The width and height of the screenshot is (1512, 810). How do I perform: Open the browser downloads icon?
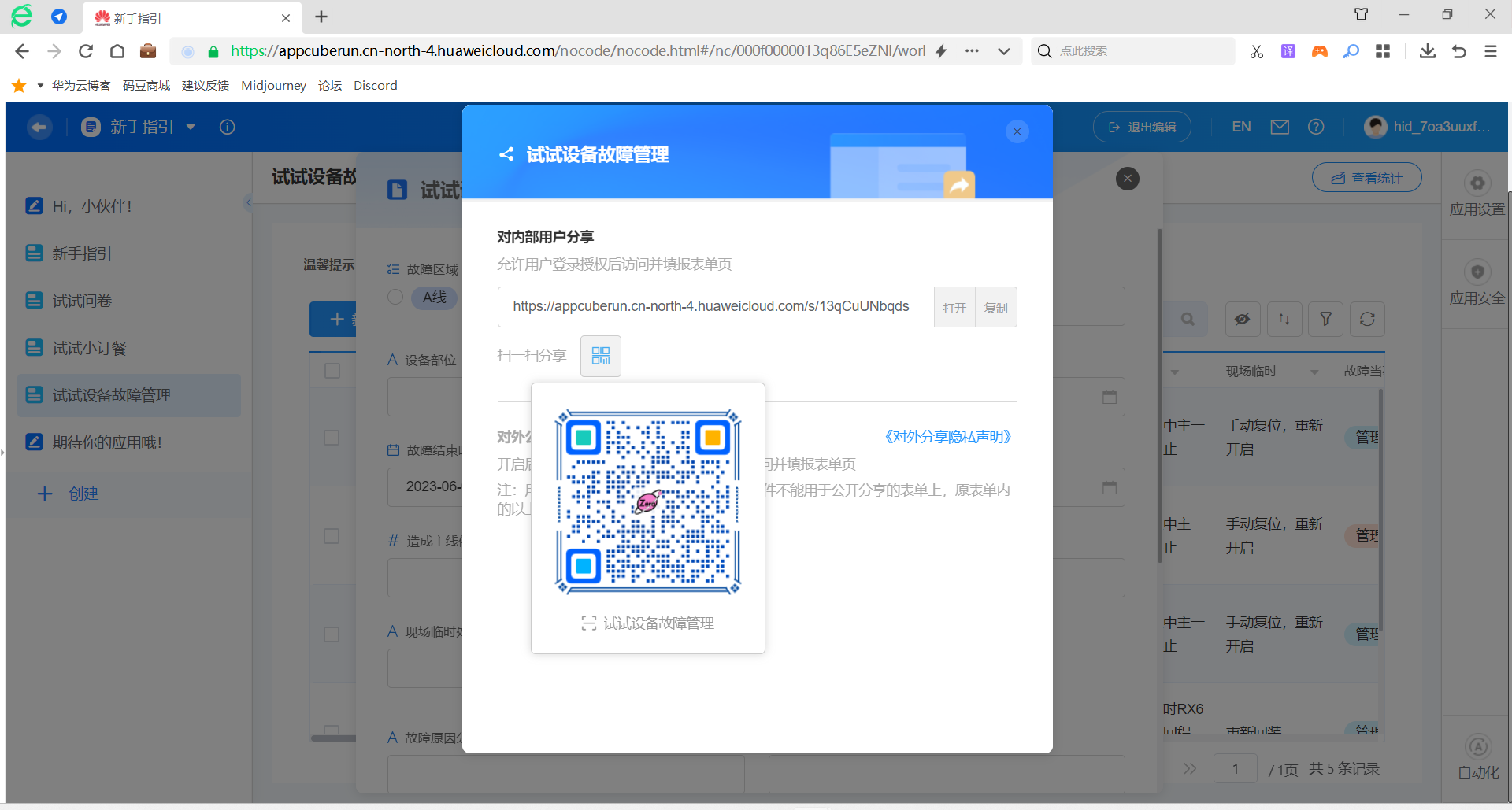(1427, 51)
